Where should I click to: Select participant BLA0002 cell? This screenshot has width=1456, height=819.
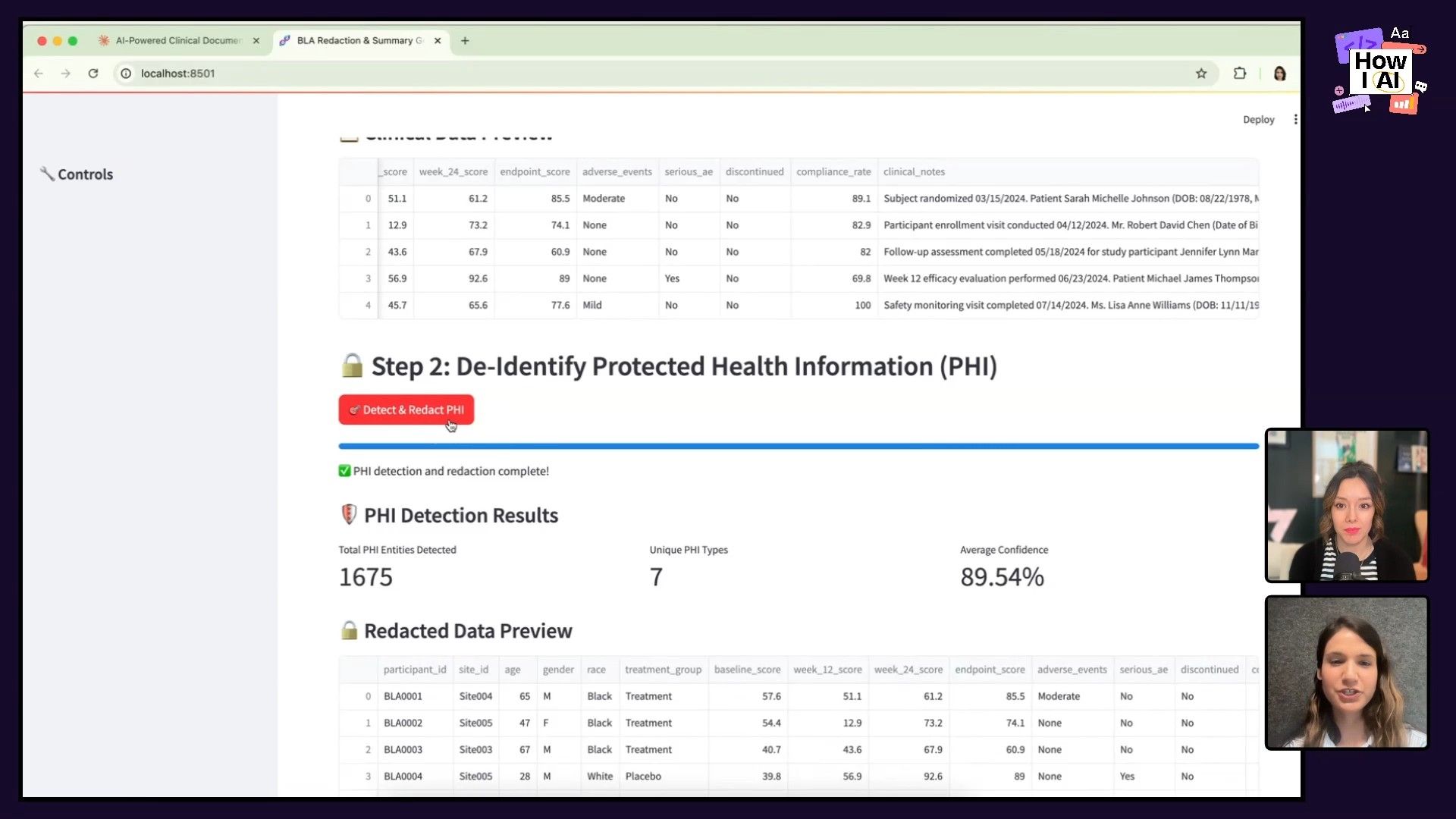pyautogui.click(x=415, y=723)
